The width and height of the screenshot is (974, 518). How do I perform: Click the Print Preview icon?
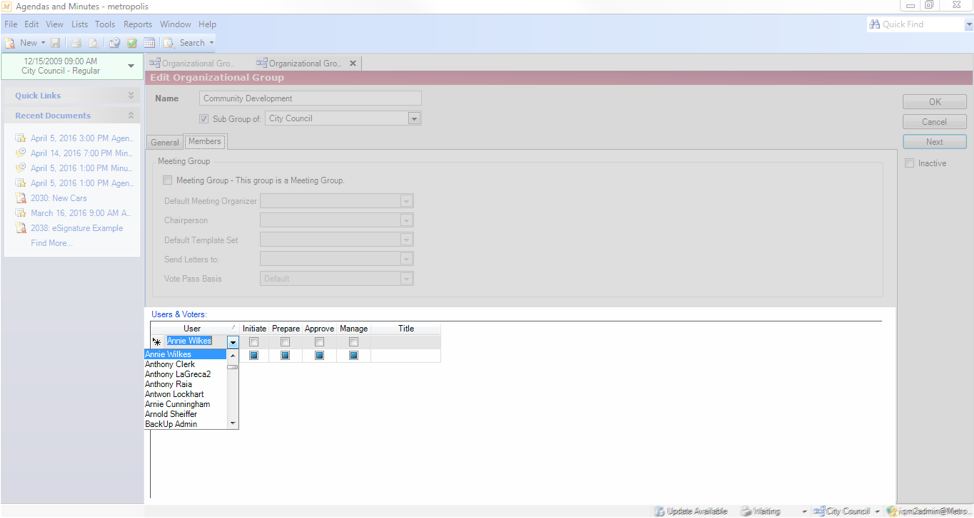93,43
